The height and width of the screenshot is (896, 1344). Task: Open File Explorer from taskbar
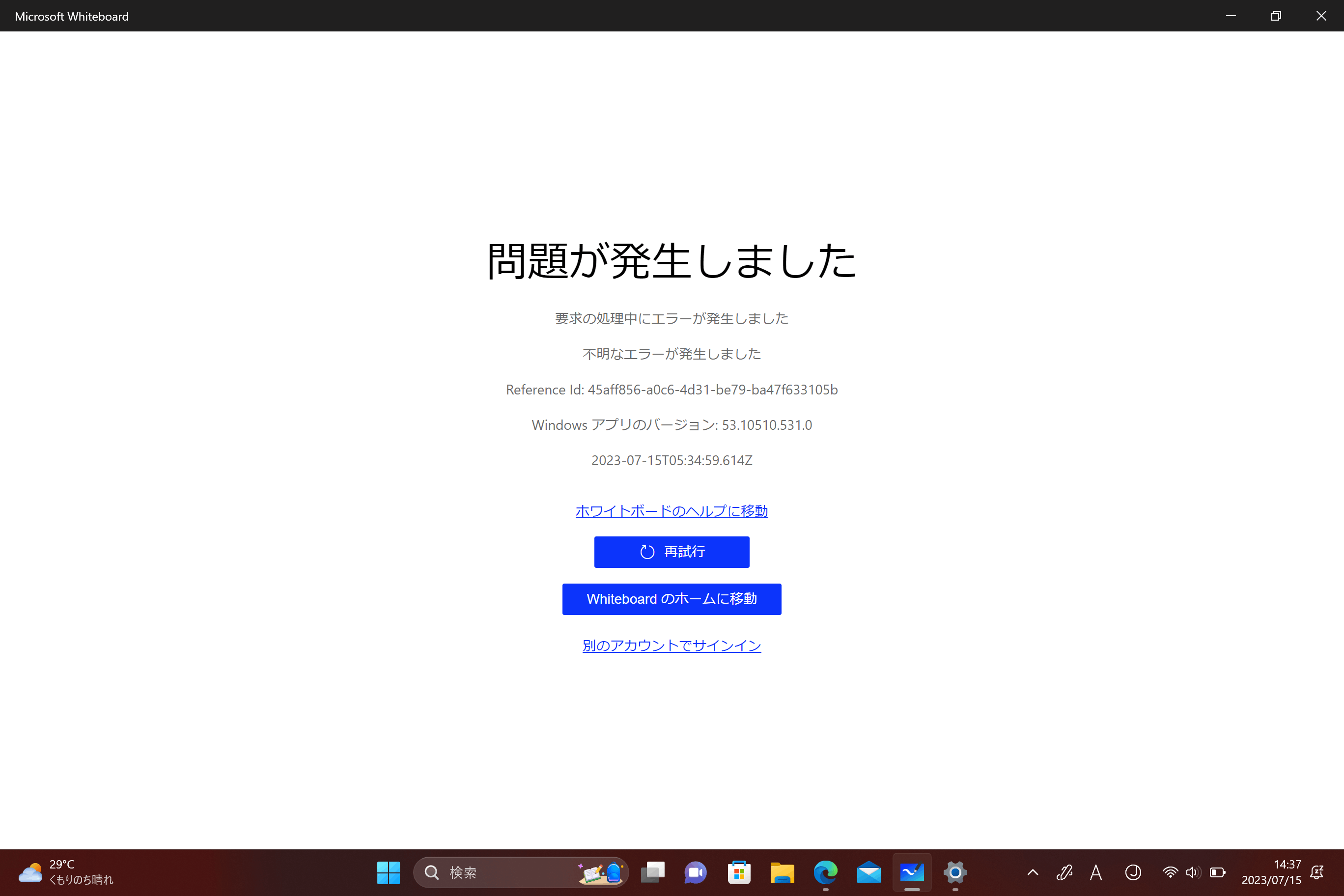(783, 872)
